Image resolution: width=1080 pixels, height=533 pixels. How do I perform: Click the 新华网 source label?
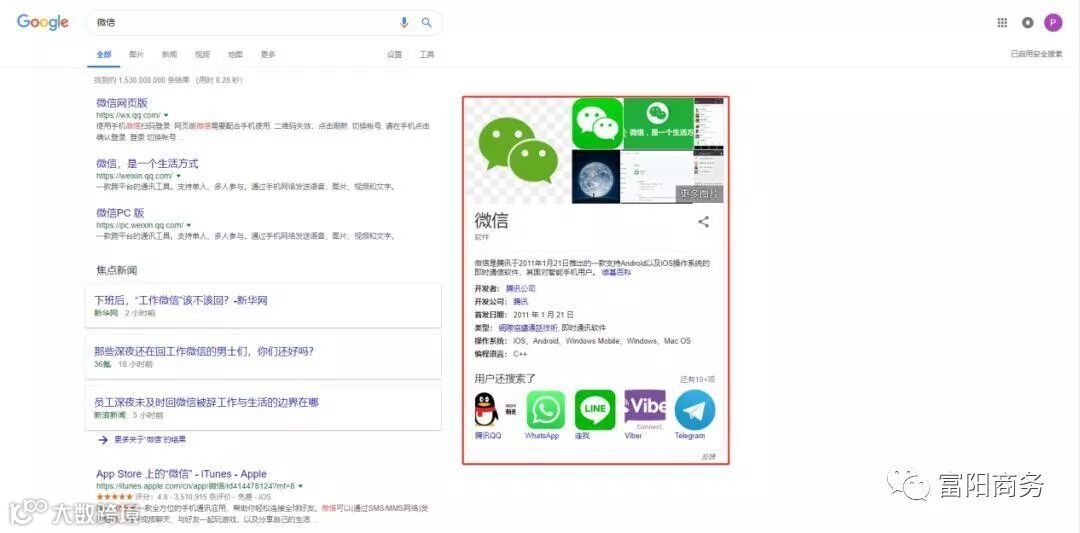pos(106,313)
